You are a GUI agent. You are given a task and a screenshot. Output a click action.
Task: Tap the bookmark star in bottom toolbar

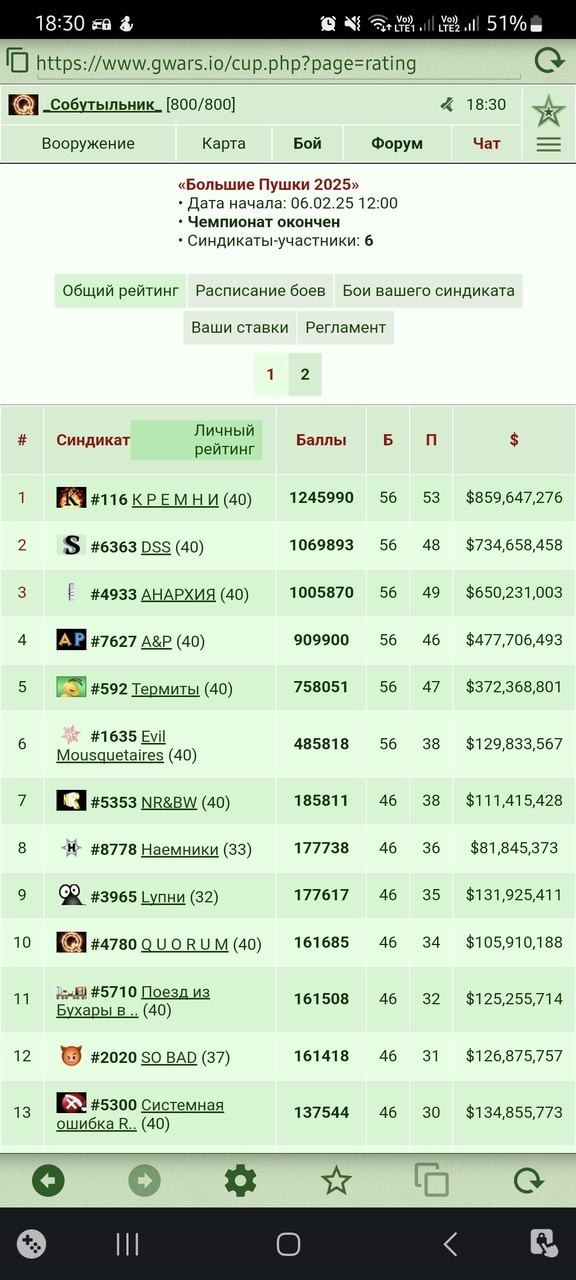coord(336,1181)
